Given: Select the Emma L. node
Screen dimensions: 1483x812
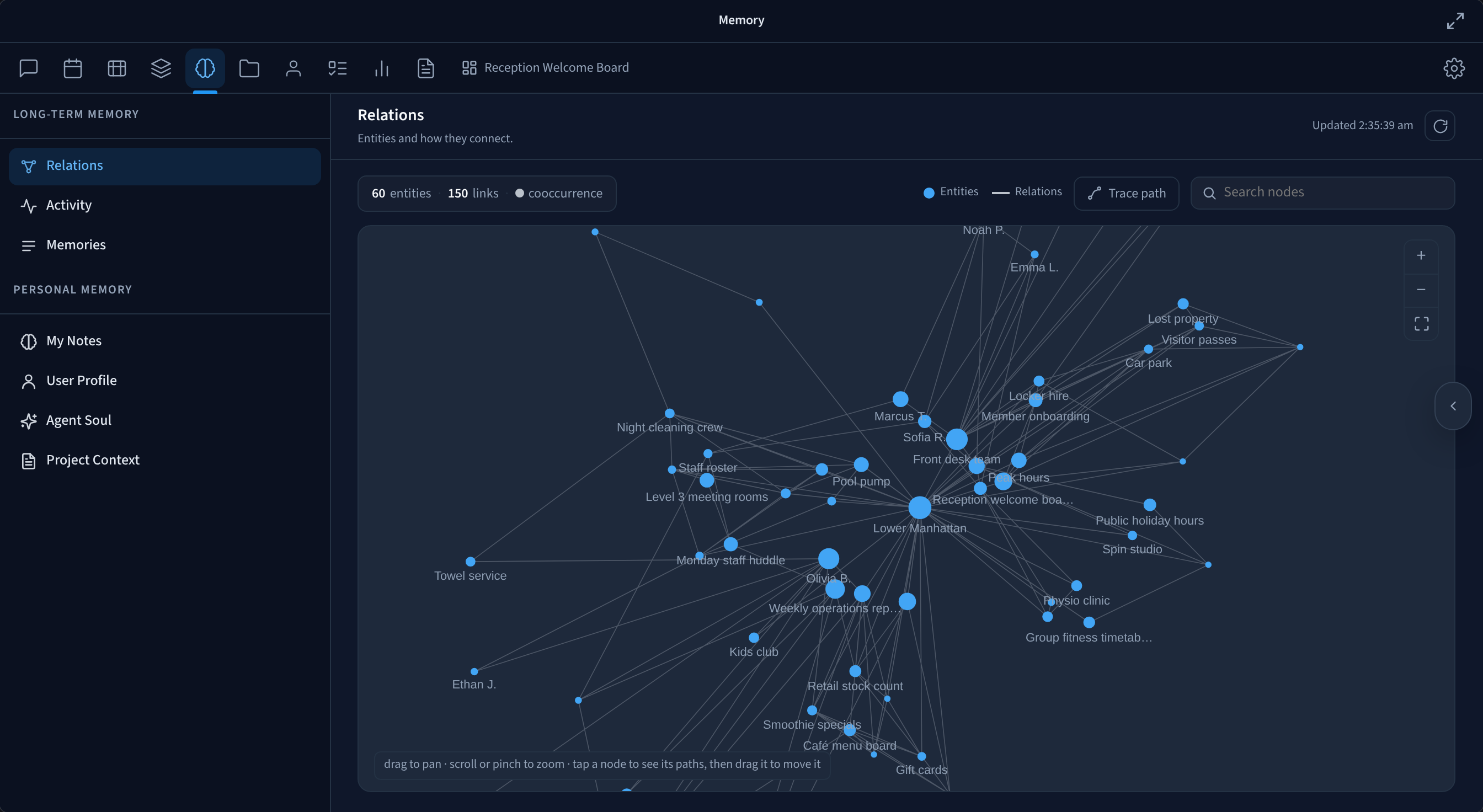Looking at the screenshot, I should pyautogui.click(x=1034, y=254).
